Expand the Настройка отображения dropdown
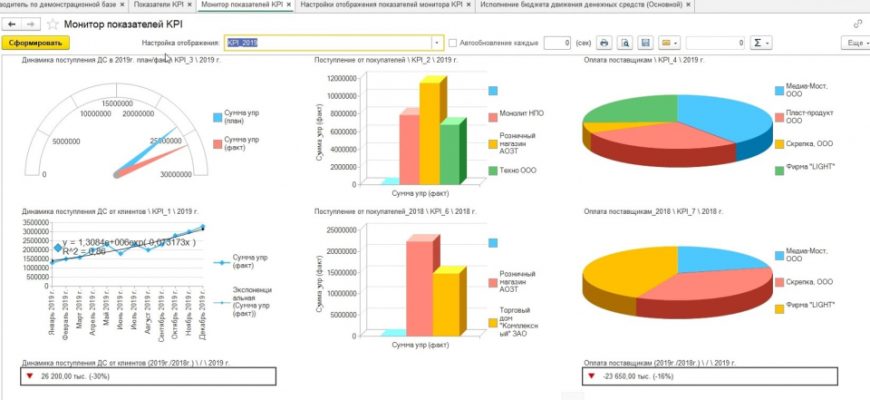870x400 pixels. tap(437, 44)
